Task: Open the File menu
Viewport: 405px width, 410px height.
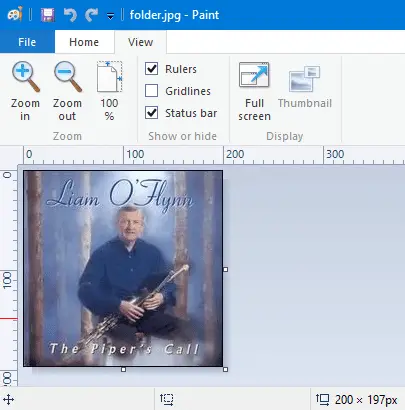Action: (27, 42)
